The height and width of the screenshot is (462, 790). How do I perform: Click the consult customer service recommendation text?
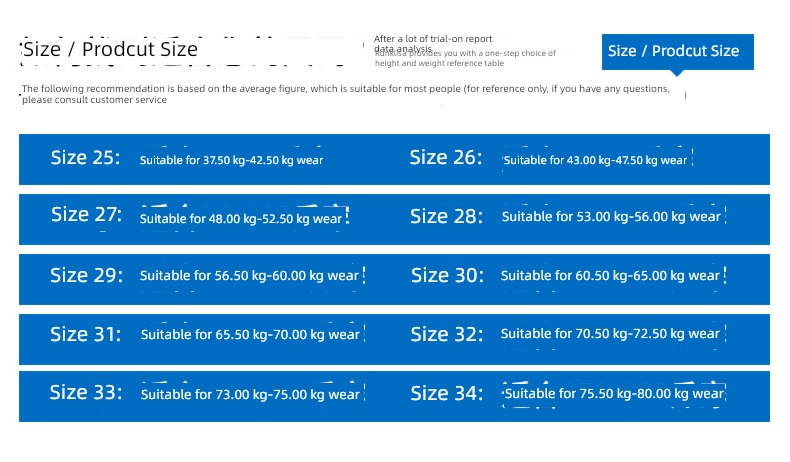pos(346,94)
